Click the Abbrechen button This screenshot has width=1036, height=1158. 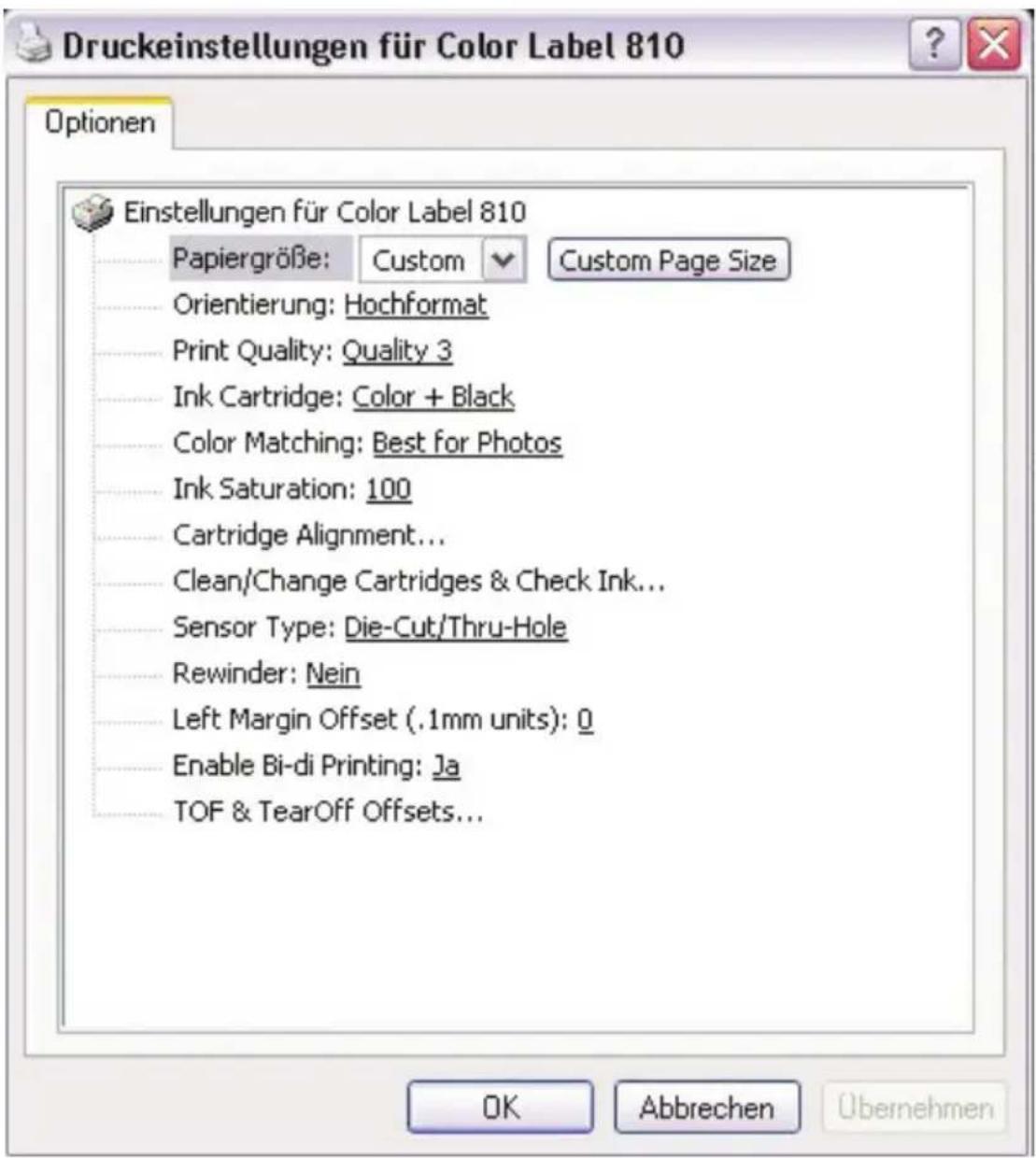point(706,1108)
